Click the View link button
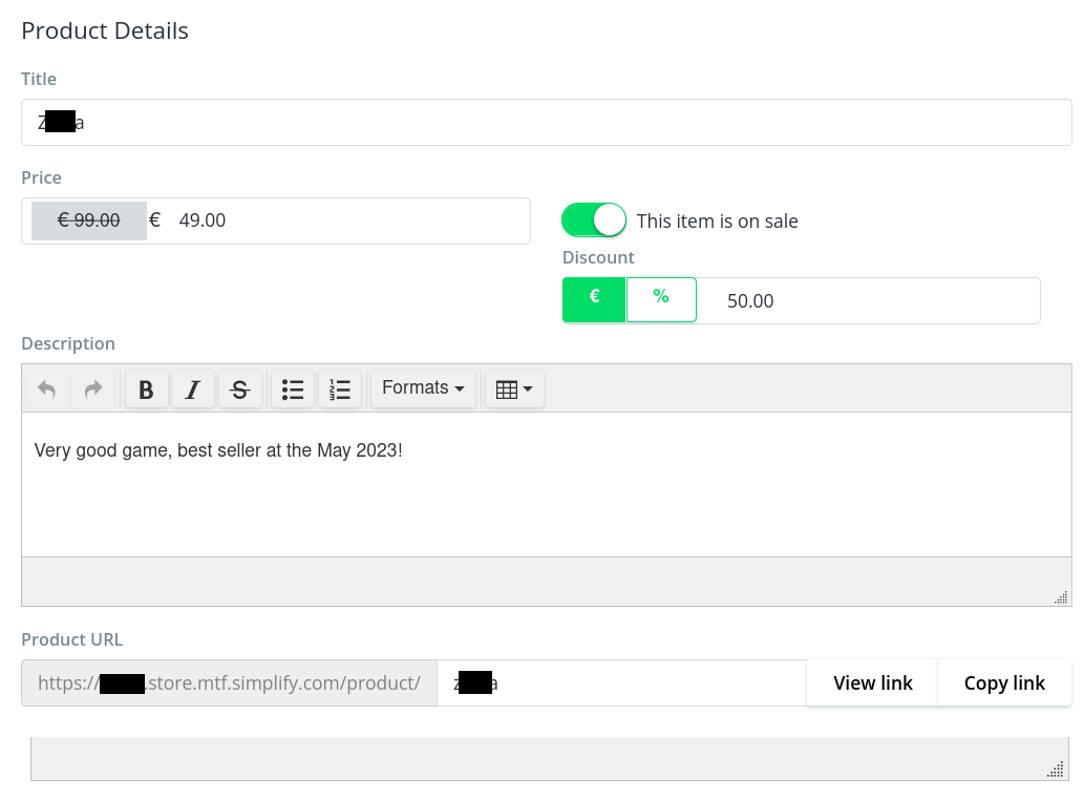The image size is (1084, 800). [872, 683]
